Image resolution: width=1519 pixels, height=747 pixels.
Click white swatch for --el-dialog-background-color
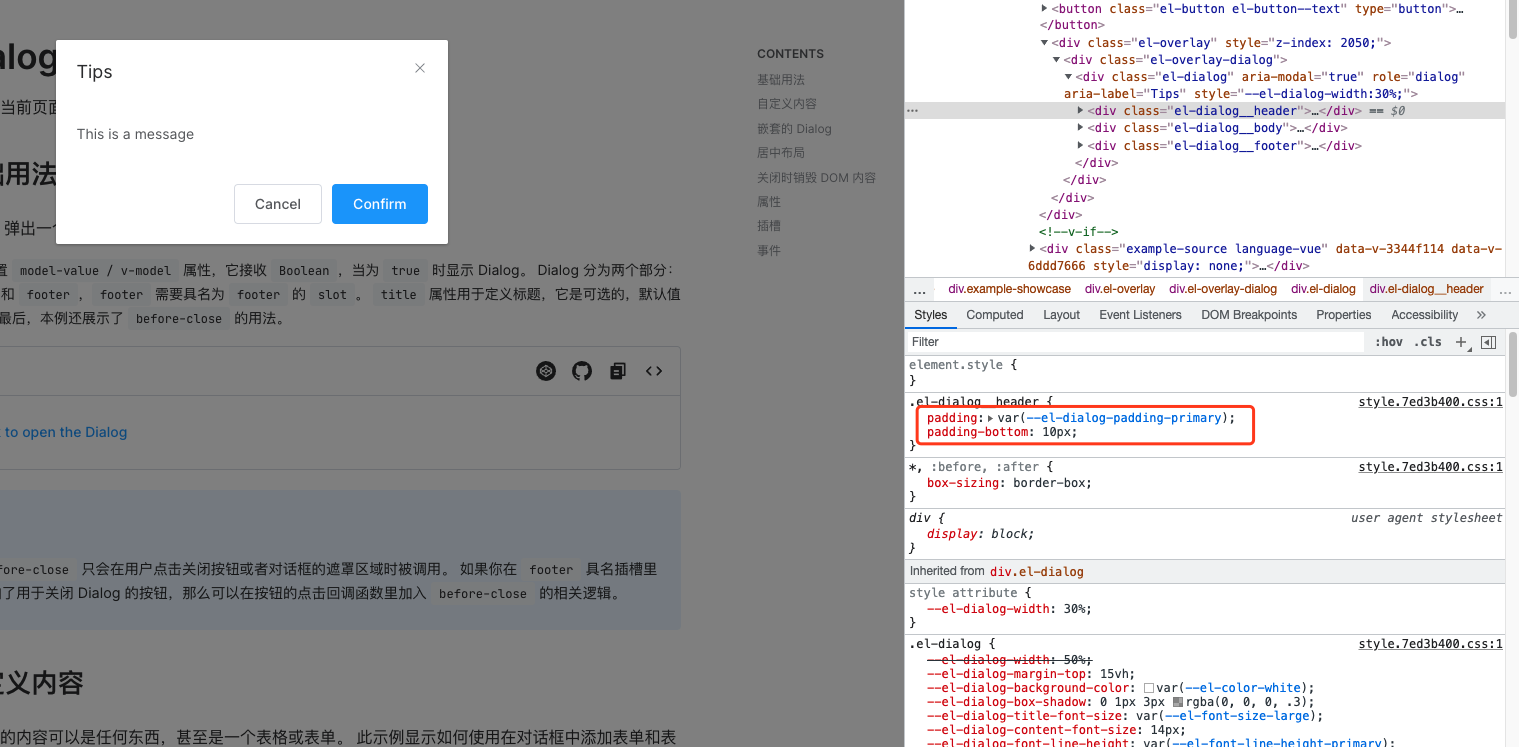[1149, 689]
